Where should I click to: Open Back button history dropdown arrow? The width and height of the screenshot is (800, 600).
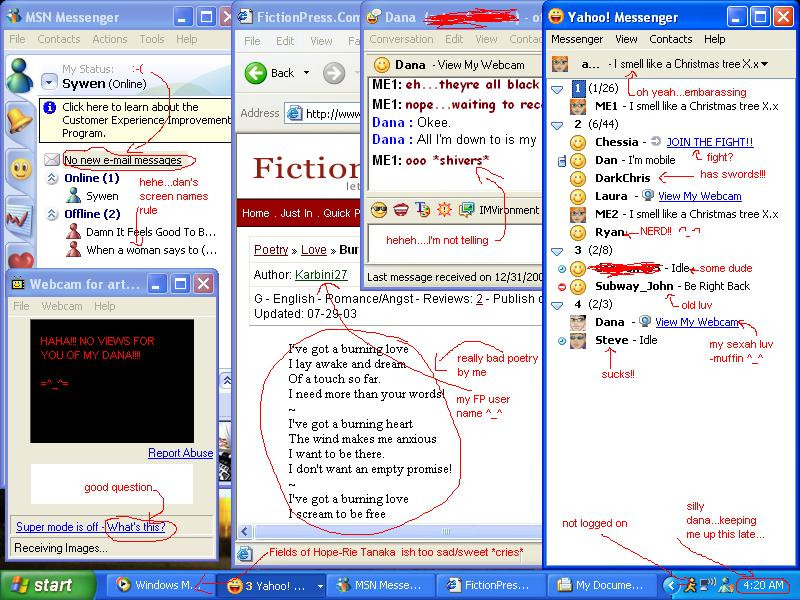coord(306,73)
